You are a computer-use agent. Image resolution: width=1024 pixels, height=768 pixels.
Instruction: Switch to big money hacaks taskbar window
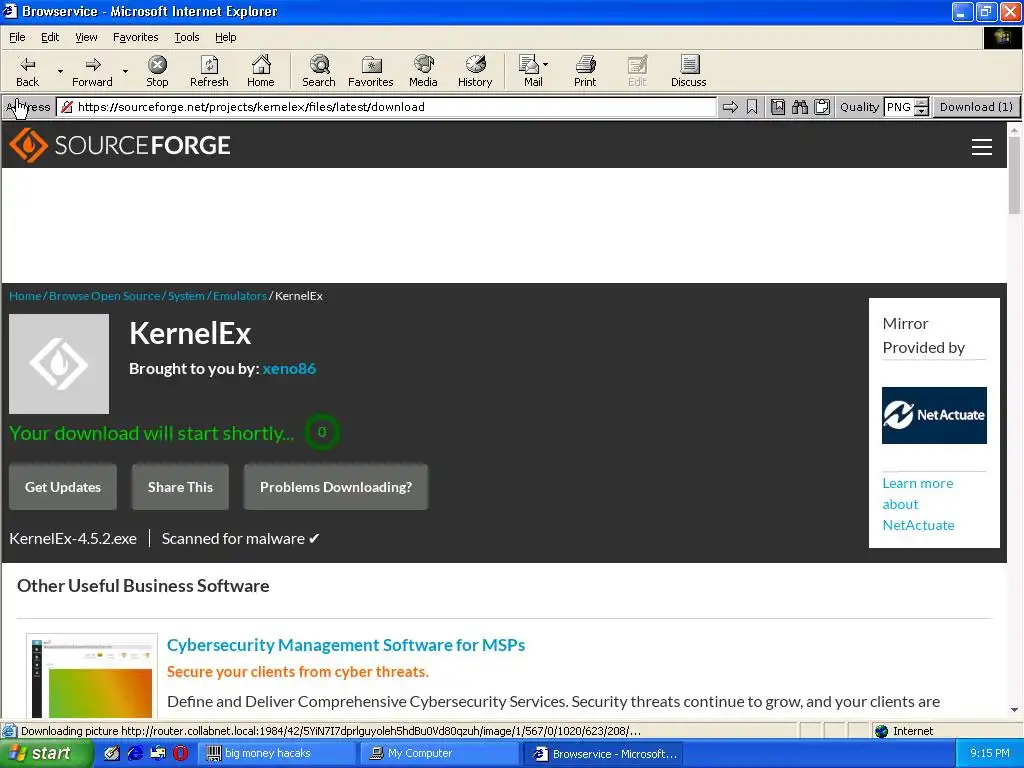[x=276, y=754]
